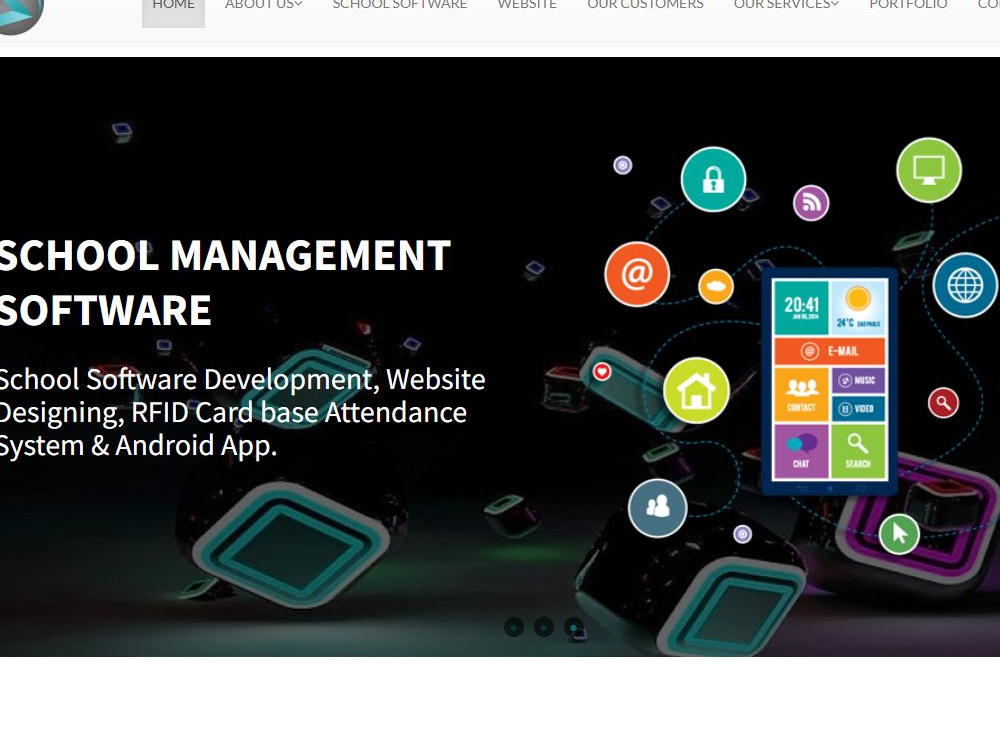Click SCHOOL MANAGEMENT SOFTWARE heading
1000x750 pixels.
[x=224, y=283]
